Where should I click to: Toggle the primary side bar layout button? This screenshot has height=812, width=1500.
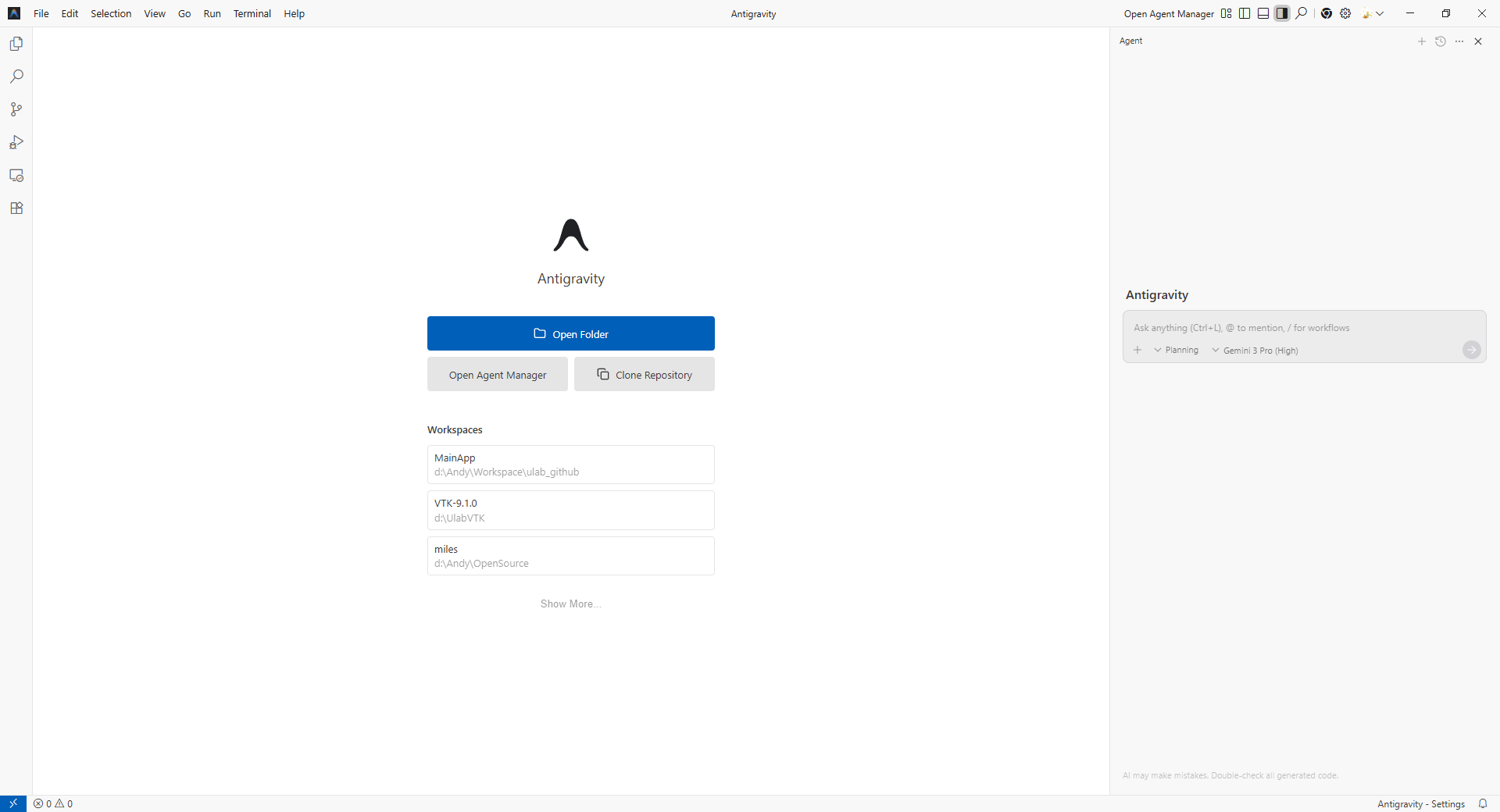[1245, 13]
